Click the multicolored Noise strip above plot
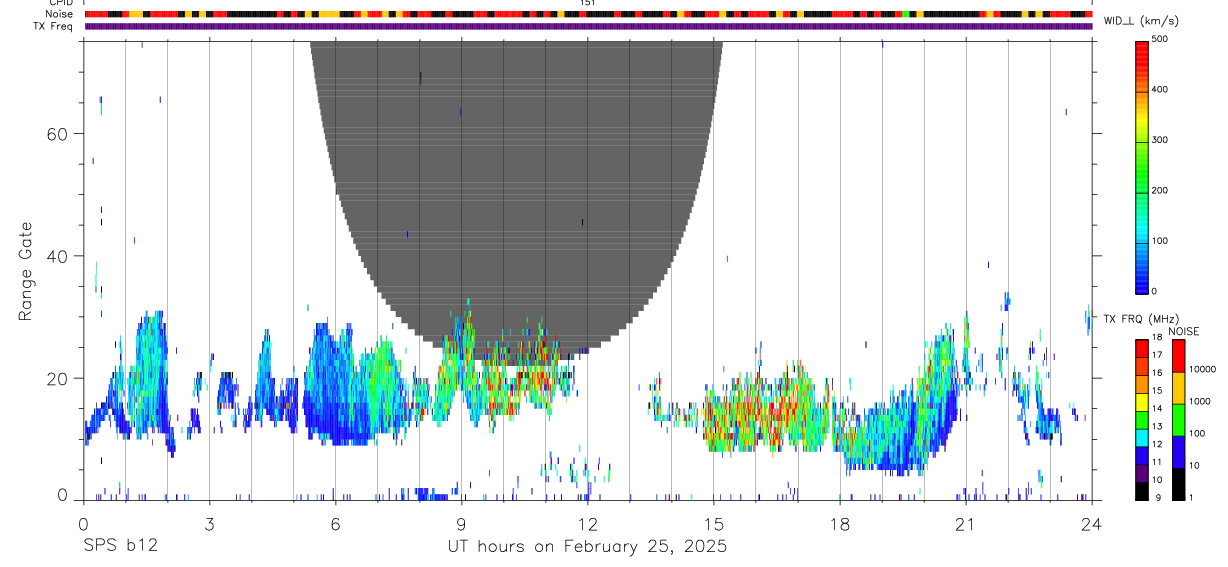The height and width of the screenshot is (567, 1228). (x=588, y=14)
